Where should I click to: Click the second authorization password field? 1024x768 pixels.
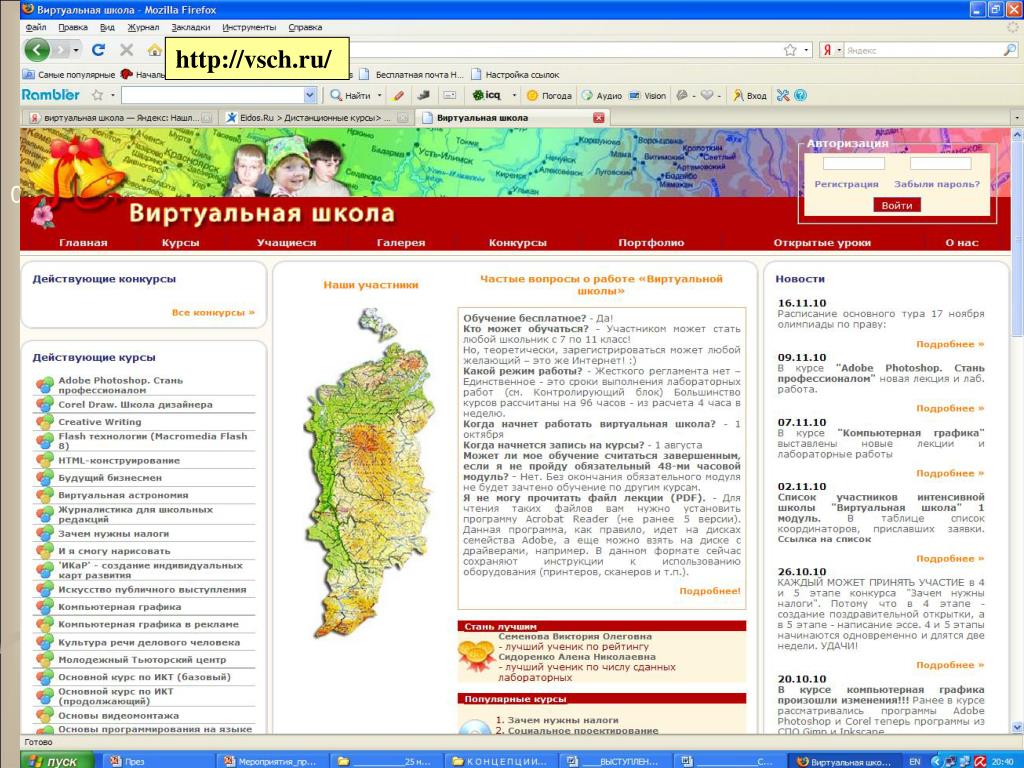pyautogui.click(x=940, y=163)
